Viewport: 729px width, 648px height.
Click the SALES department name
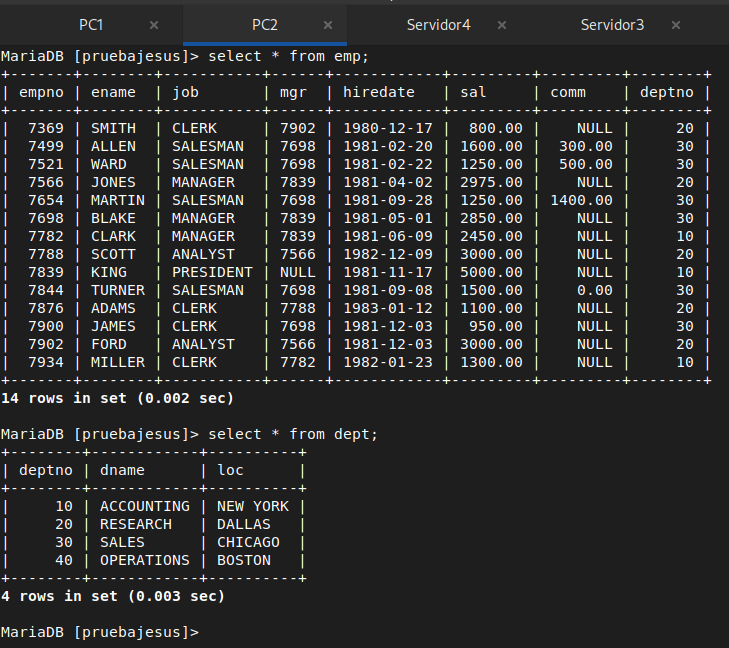click(122, 542)
